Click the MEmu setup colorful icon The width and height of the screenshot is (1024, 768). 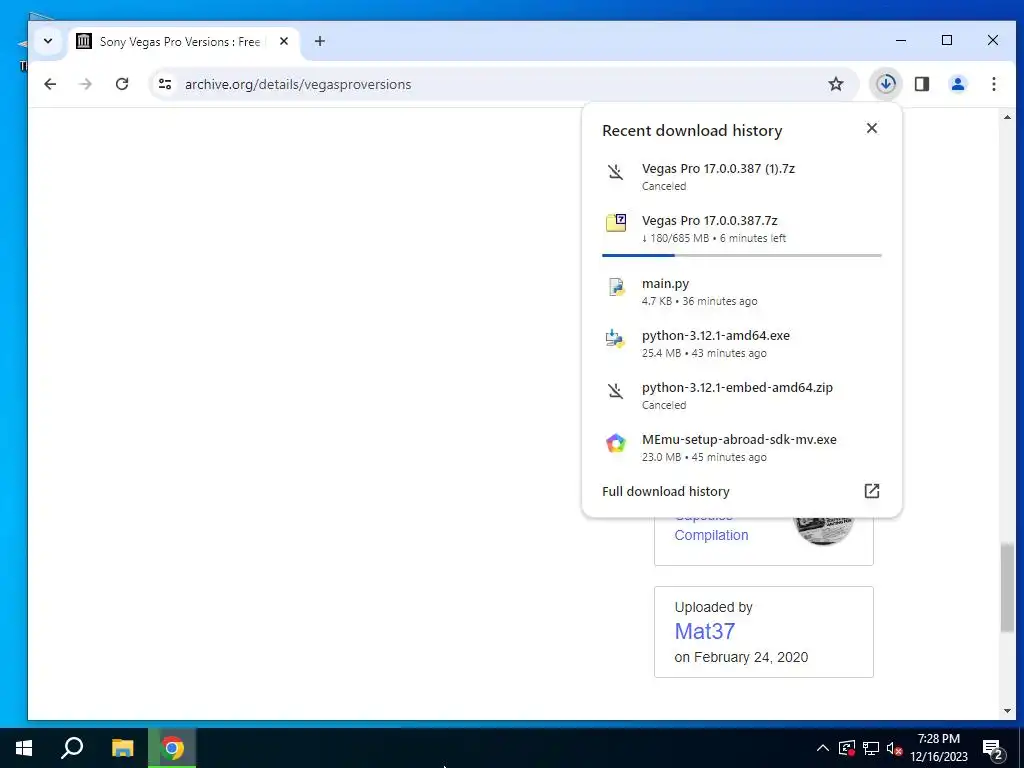click(615, 443)
